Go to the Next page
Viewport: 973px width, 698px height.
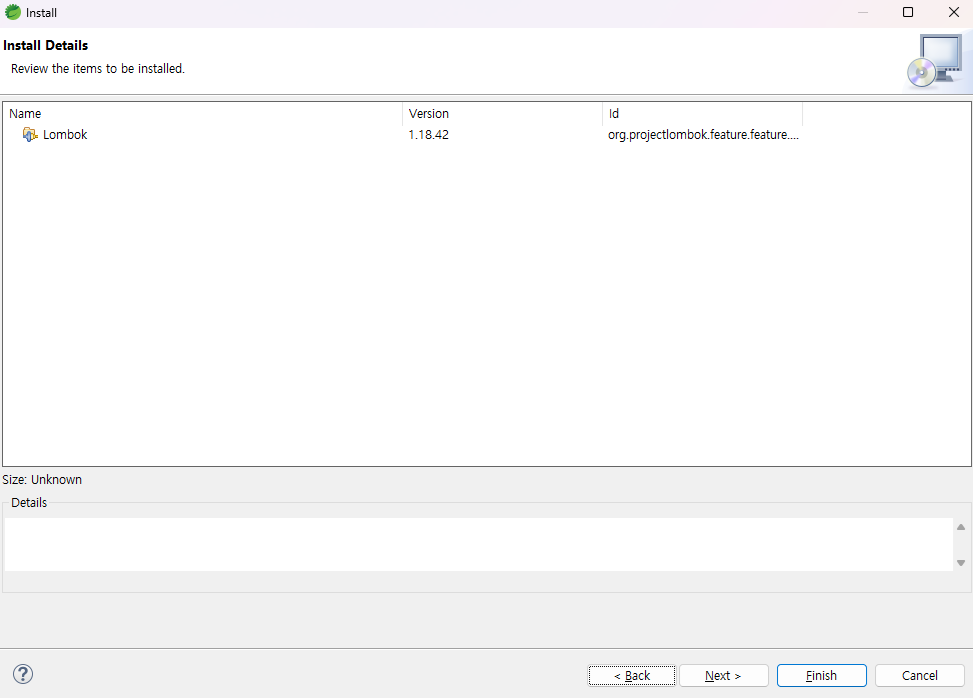tap(724, 676)
